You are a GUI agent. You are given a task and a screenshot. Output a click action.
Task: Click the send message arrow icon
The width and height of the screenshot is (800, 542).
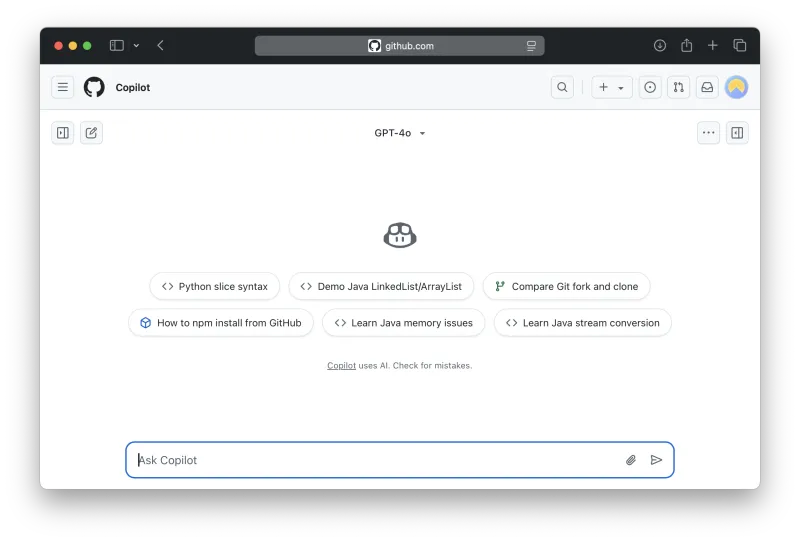(657, 460)
